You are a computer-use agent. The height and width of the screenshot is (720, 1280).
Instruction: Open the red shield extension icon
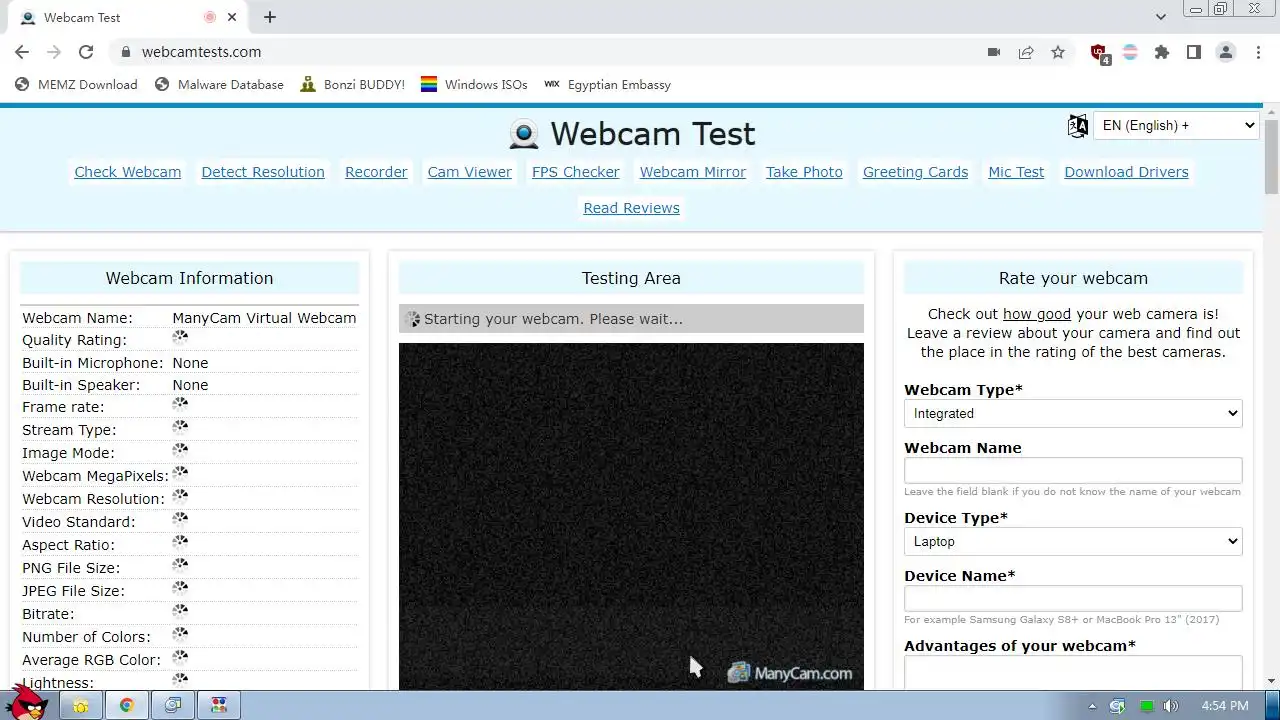[x=1099, y=53]
